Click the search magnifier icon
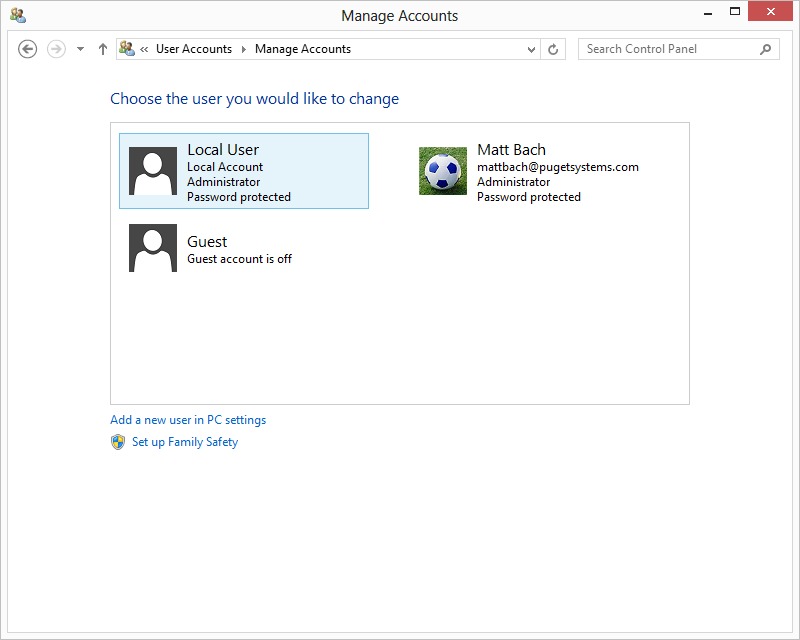 [766, 49]
